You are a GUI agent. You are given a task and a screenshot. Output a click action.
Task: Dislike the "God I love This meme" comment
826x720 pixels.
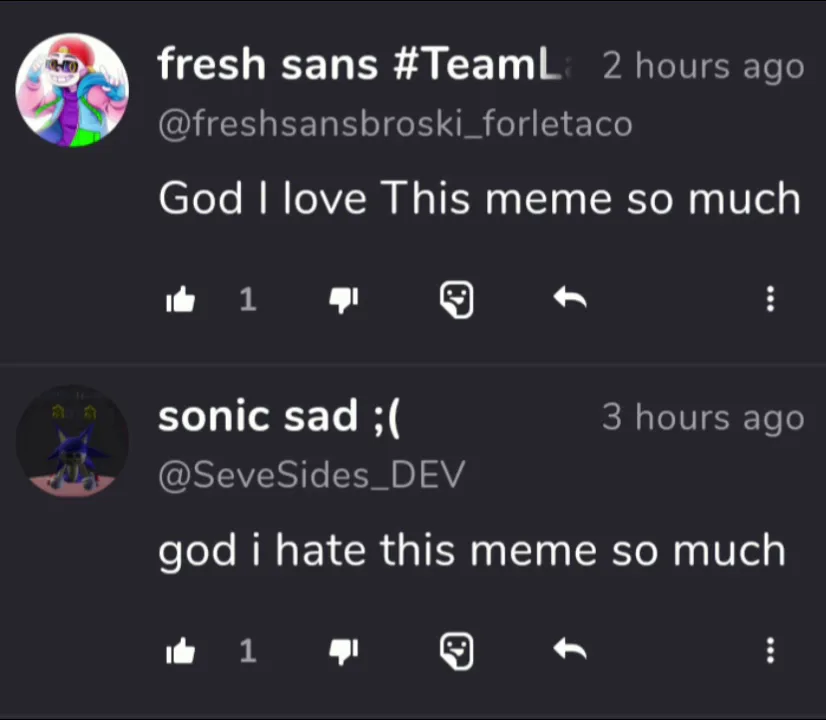pyautogui.click(x=343, y=299)
